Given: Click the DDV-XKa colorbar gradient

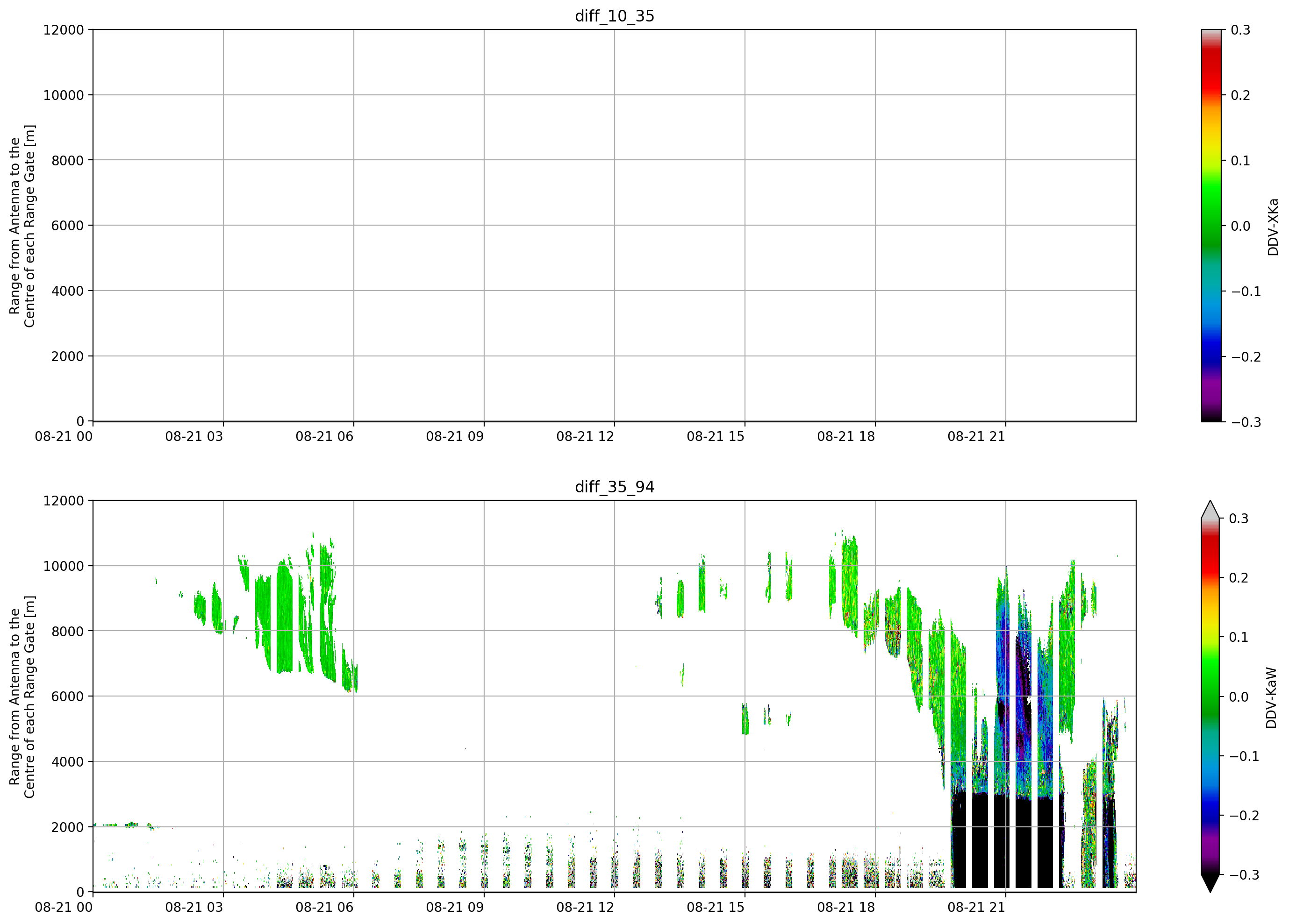Looking at the screenshot, I should point(1211,226).
